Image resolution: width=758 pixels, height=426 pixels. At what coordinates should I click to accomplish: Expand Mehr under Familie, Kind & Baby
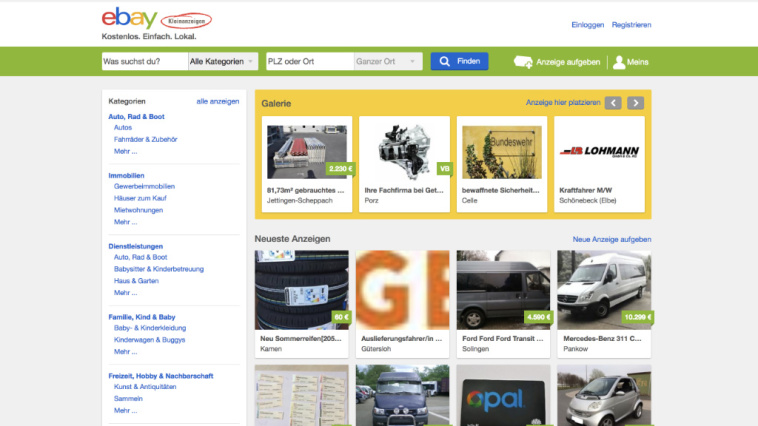[x=126, y=352]
